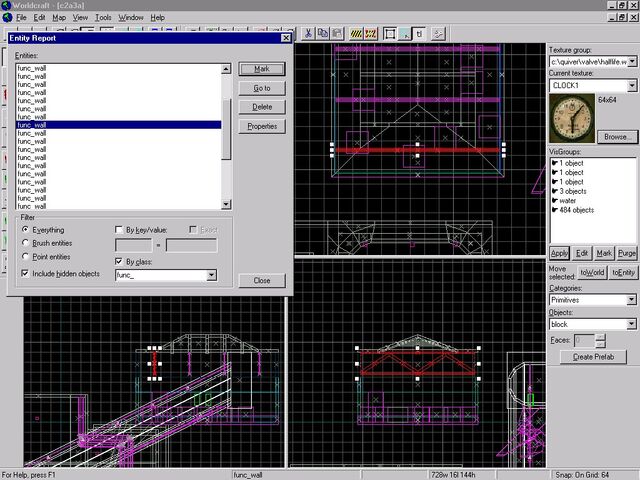Viewport: 640px width, 480px height.
Task: Click entity list scroll-up arrow
Action: (x=226, y=69)
